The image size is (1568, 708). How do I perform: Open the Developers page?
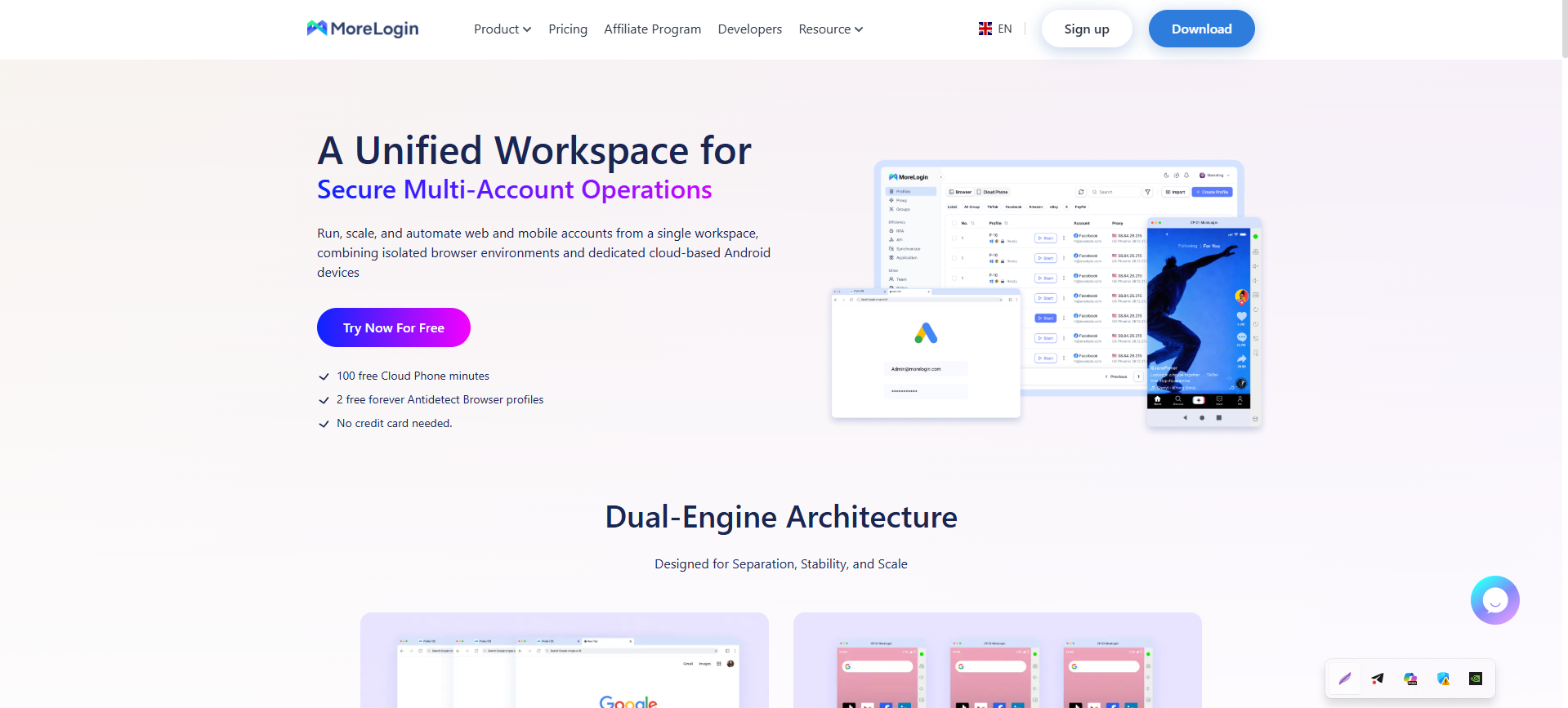pyautogui.click(x=749, y=29)
